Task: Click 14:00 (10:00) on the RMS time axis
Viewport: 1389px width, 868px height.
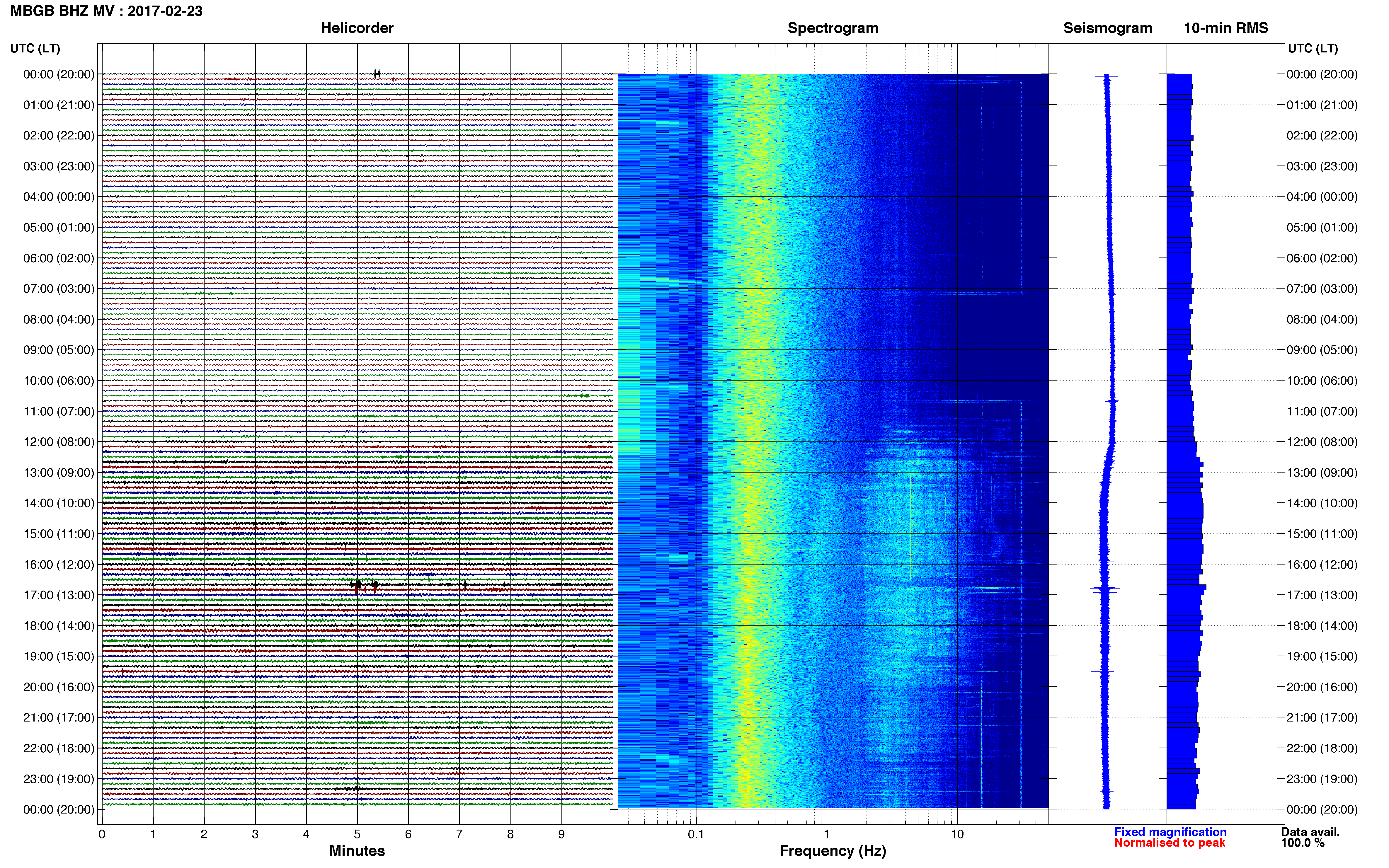Action: pyautogui.click(x=1322, y=504)
